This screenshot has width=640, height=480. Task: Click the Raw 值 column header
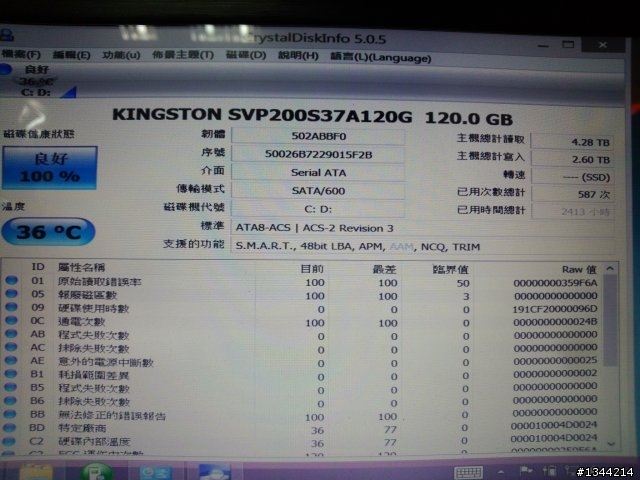579,269
